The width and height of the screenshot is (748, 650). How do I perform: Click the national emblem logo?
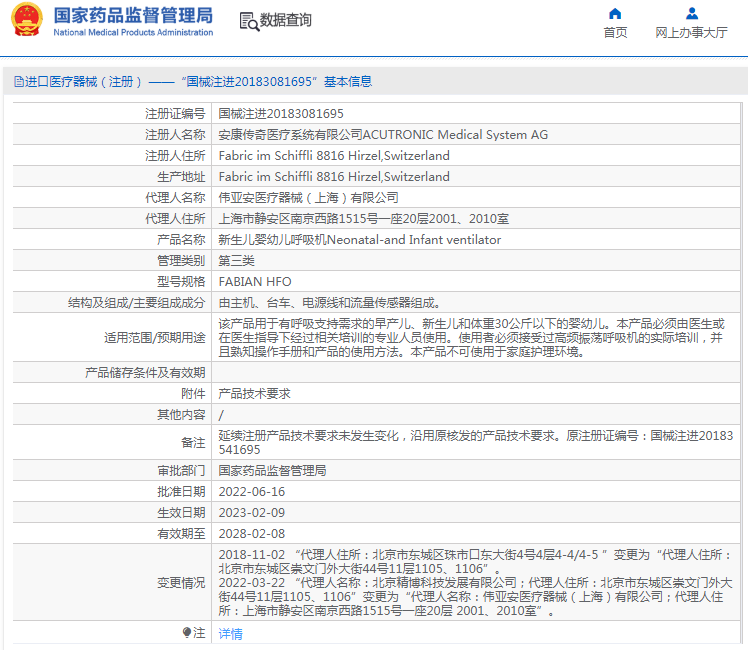coord(26,21)
